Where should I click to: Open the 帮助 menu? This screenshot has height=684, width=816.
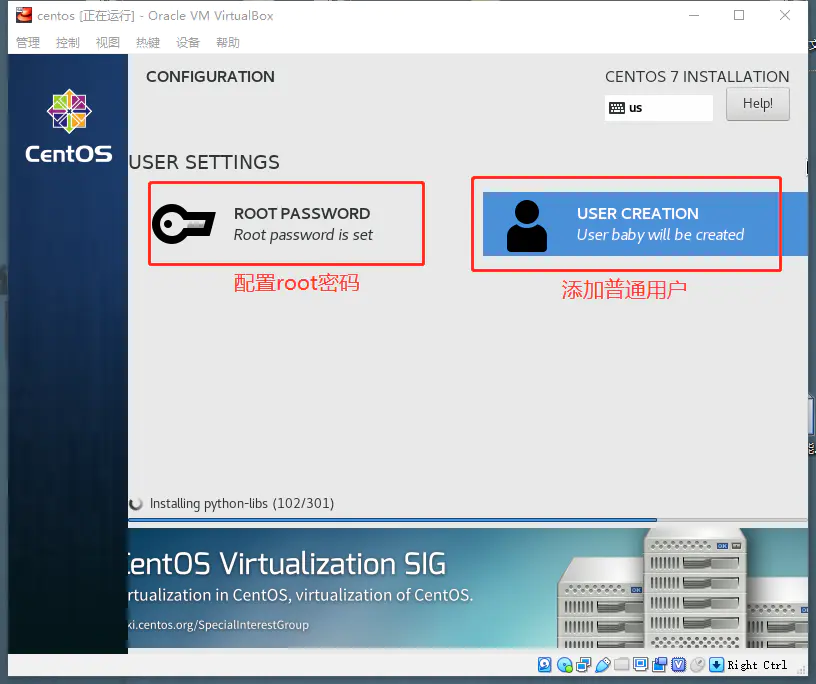coord(228,43)
